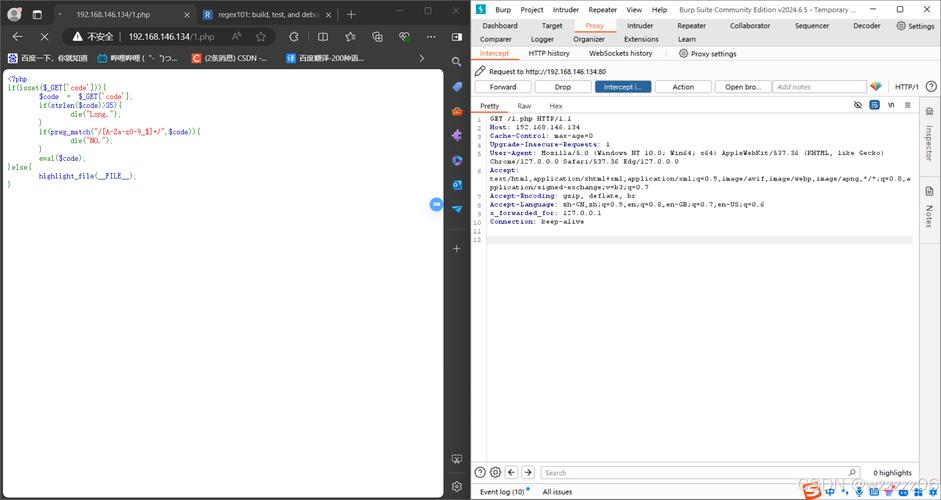Viewport: 941px width, 500px height.
Task: Switch to the Dashboard tab
Action: pos(500,26)
